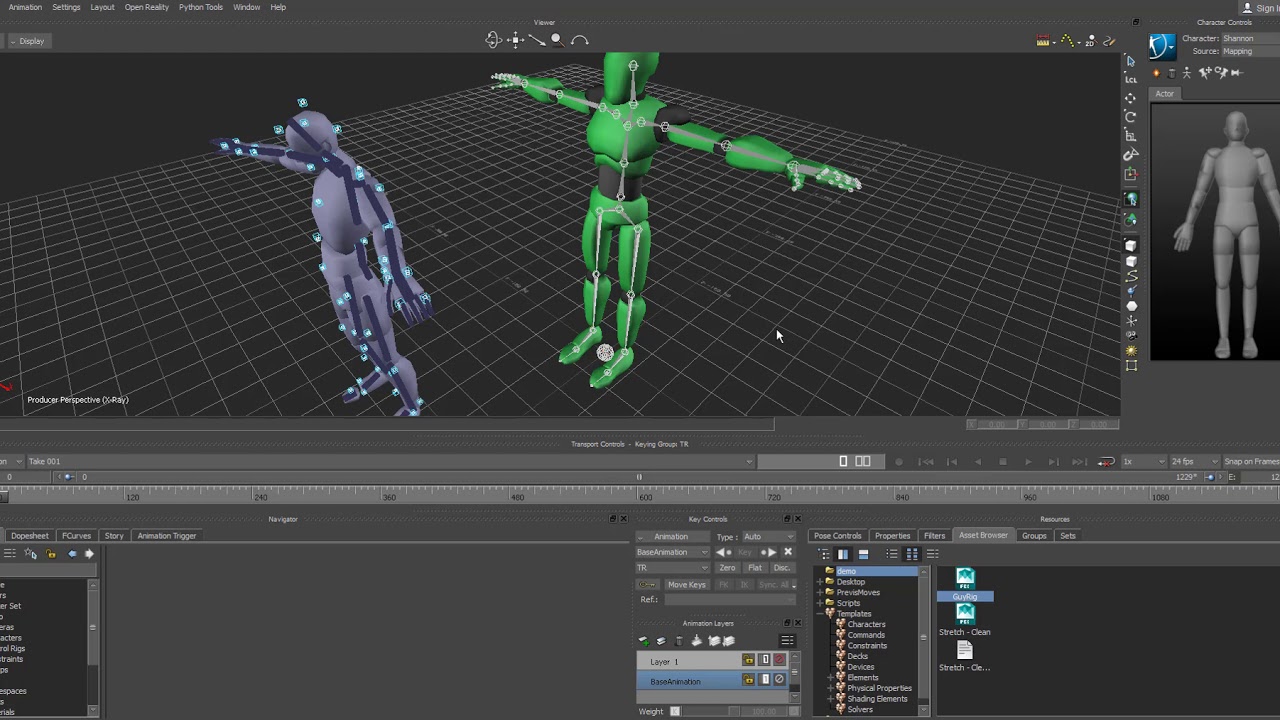
Task: Click the Move Keys button
Action: [687, 585]
